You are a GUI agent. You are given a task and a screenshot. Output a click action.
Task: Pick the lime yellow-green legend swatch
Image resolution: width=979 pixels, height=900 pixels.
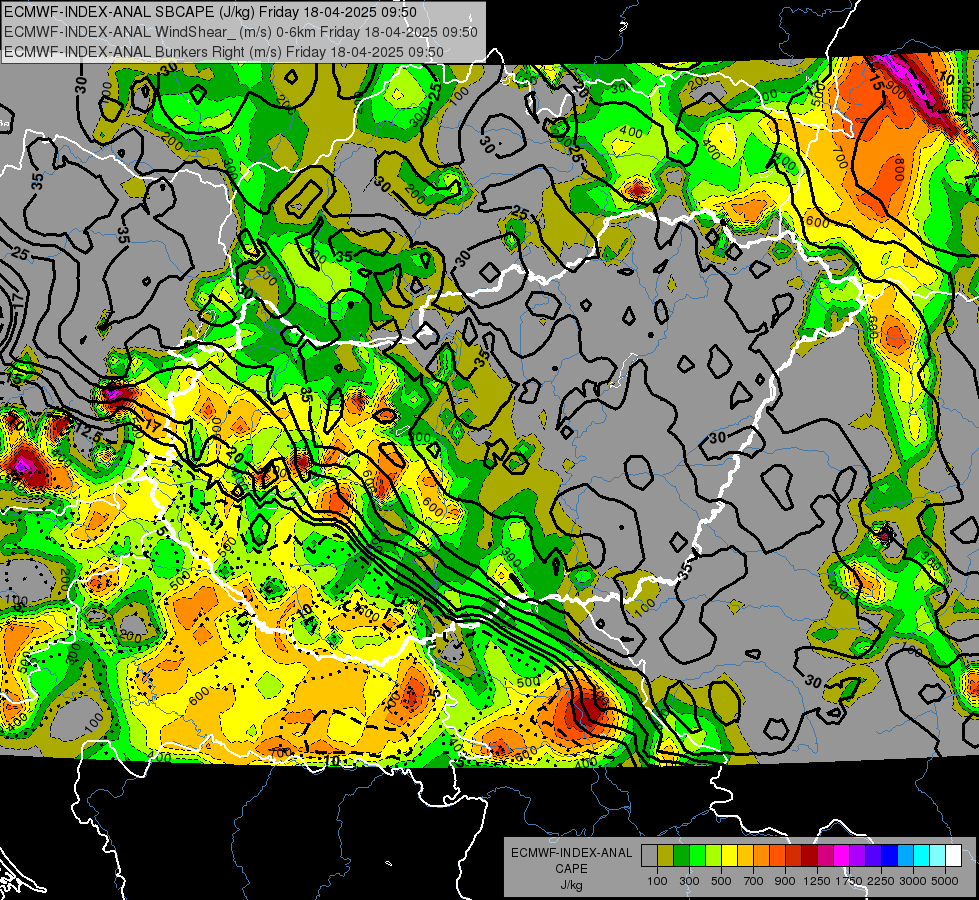tap(714, 856)
